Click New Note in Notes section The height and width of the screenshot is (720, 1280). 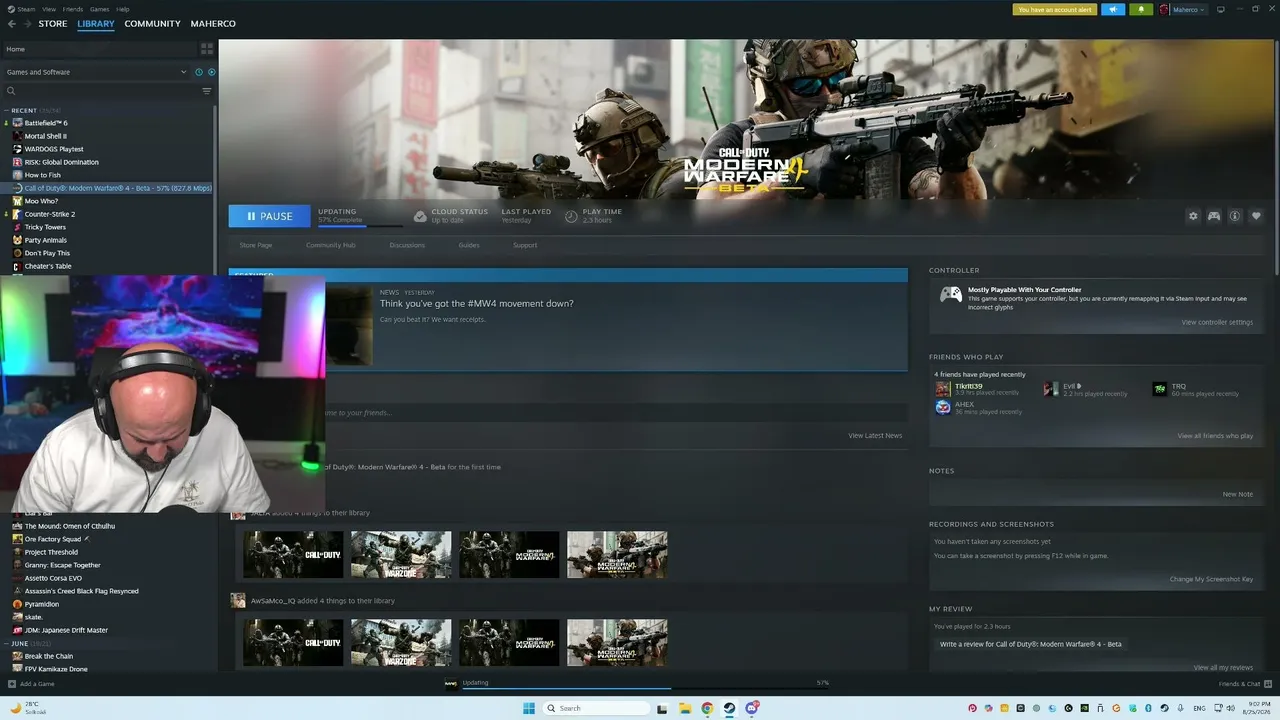1237,494
